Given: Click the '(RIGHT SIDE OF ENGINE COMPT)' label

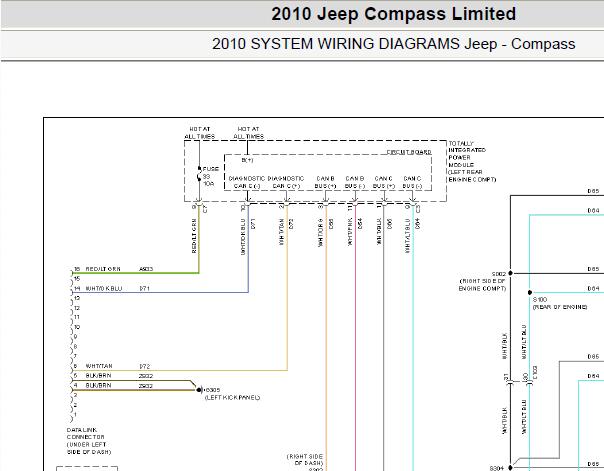Looking at the screenshot, I should pos(482,285).
